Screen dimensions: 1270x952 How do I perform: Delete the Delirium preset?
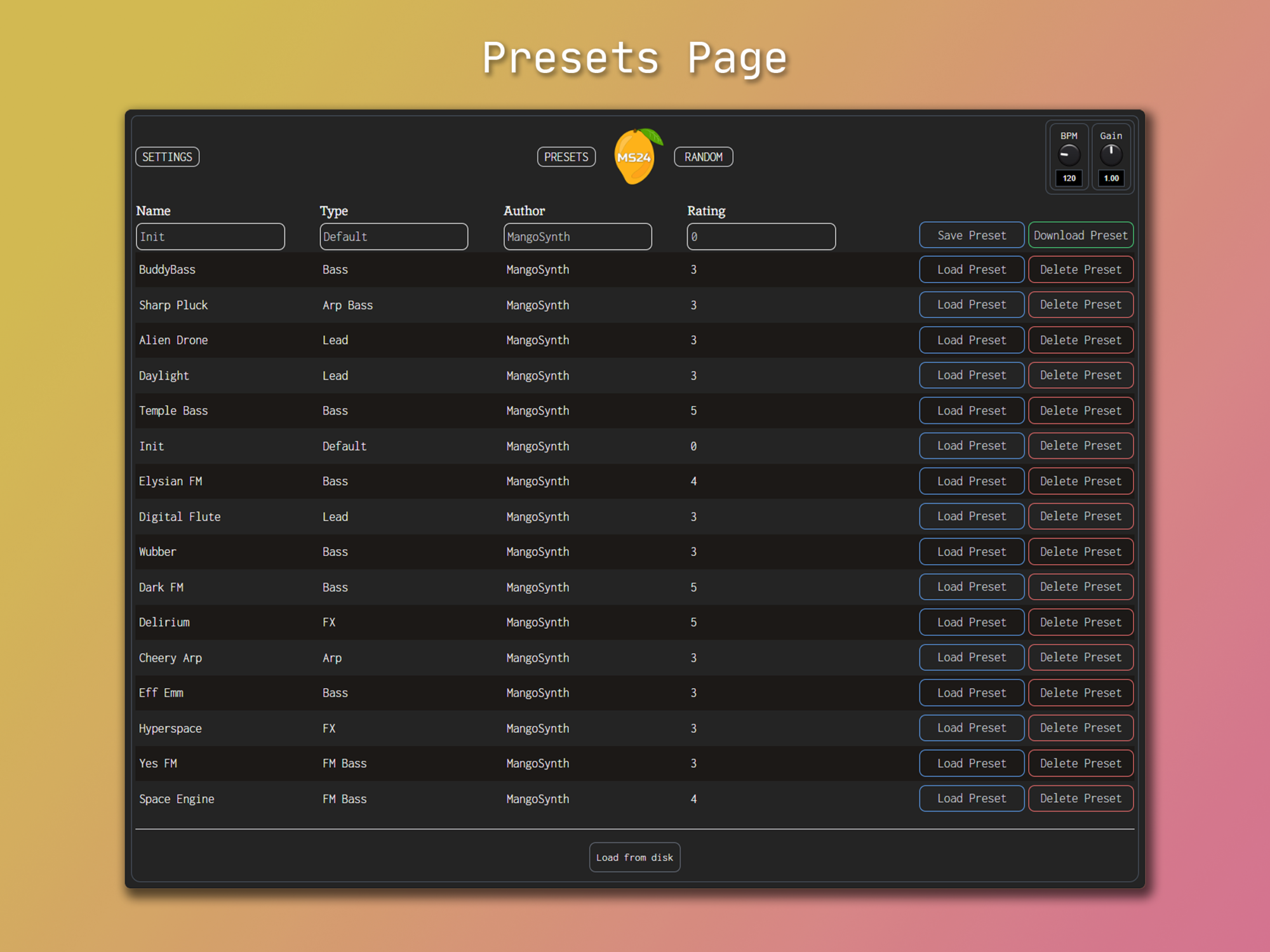1080,623
